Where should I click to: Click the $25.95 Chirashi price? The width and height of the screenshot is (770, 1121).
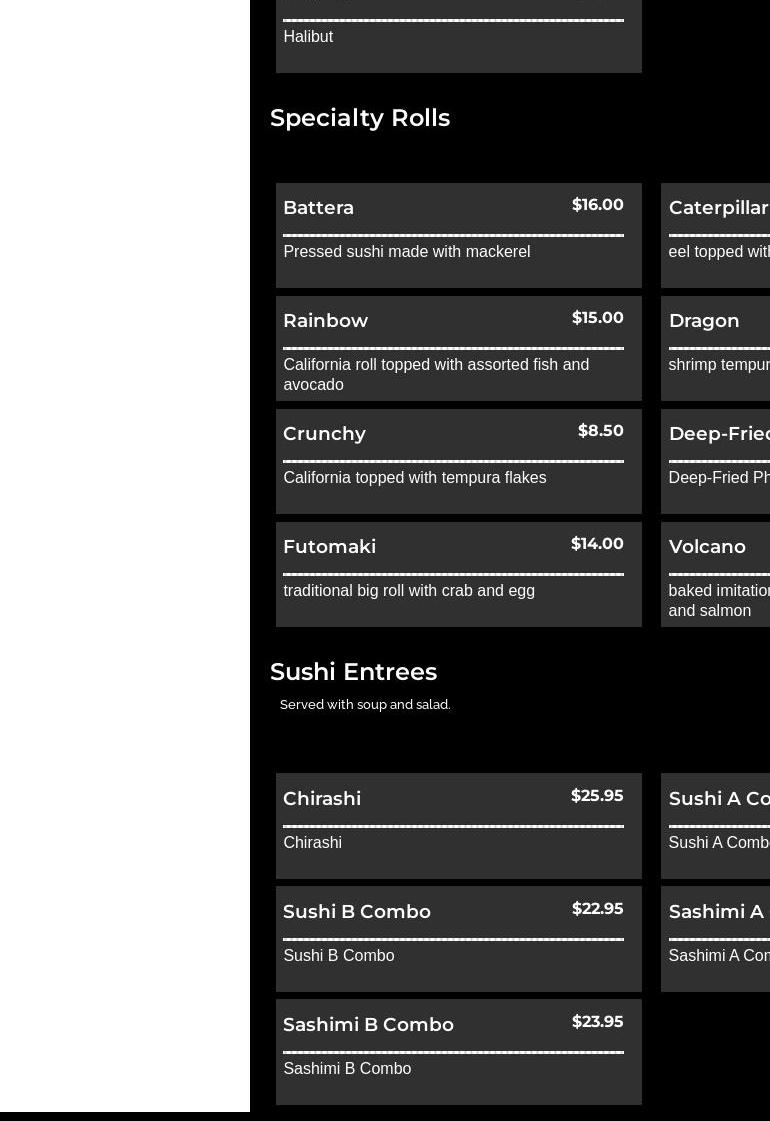pos(597,796)
